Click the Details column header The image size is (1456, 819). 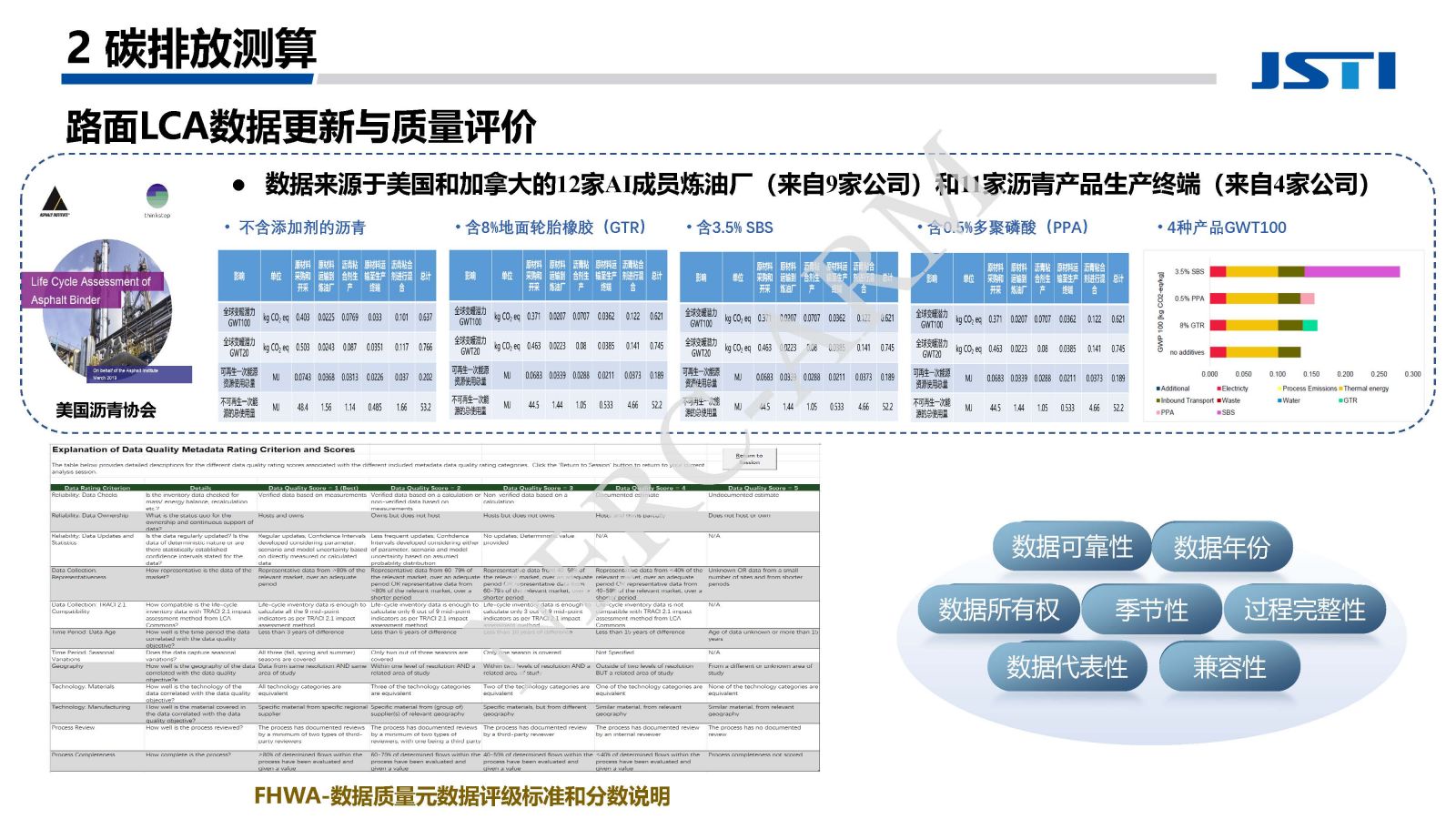[200, 488]
